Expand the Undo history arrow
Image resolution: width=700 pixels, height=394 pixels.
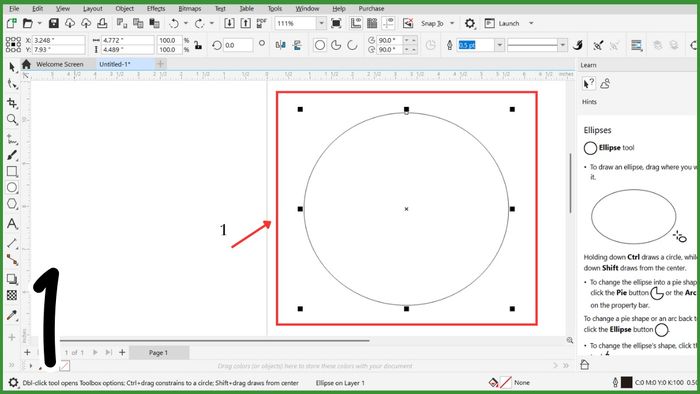tap(186, 23)
